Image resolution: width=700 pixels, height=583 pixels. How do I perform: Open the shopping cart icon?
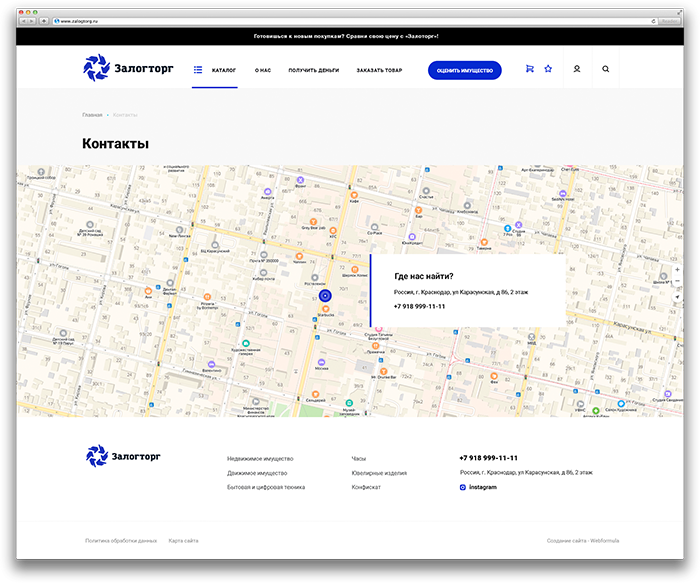pyautogui.click(x=529, y=69)
